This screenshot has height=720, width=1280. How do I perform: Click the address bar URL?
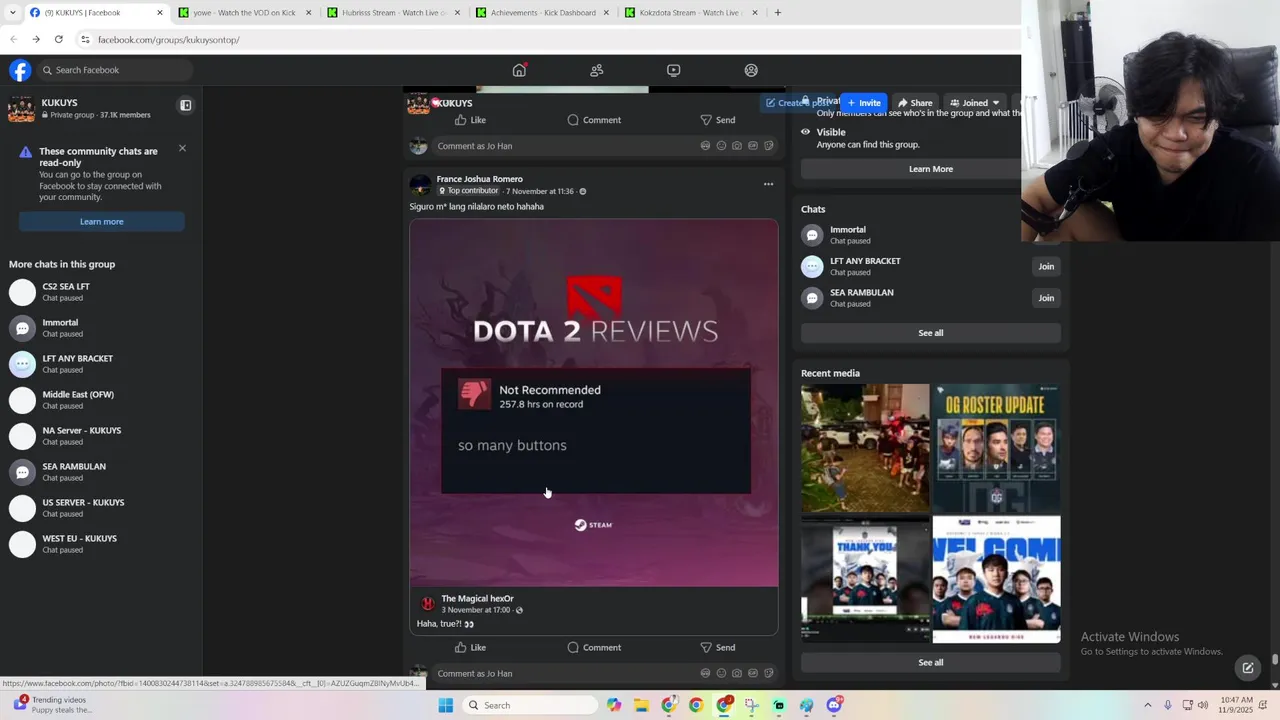click(168, 40)
